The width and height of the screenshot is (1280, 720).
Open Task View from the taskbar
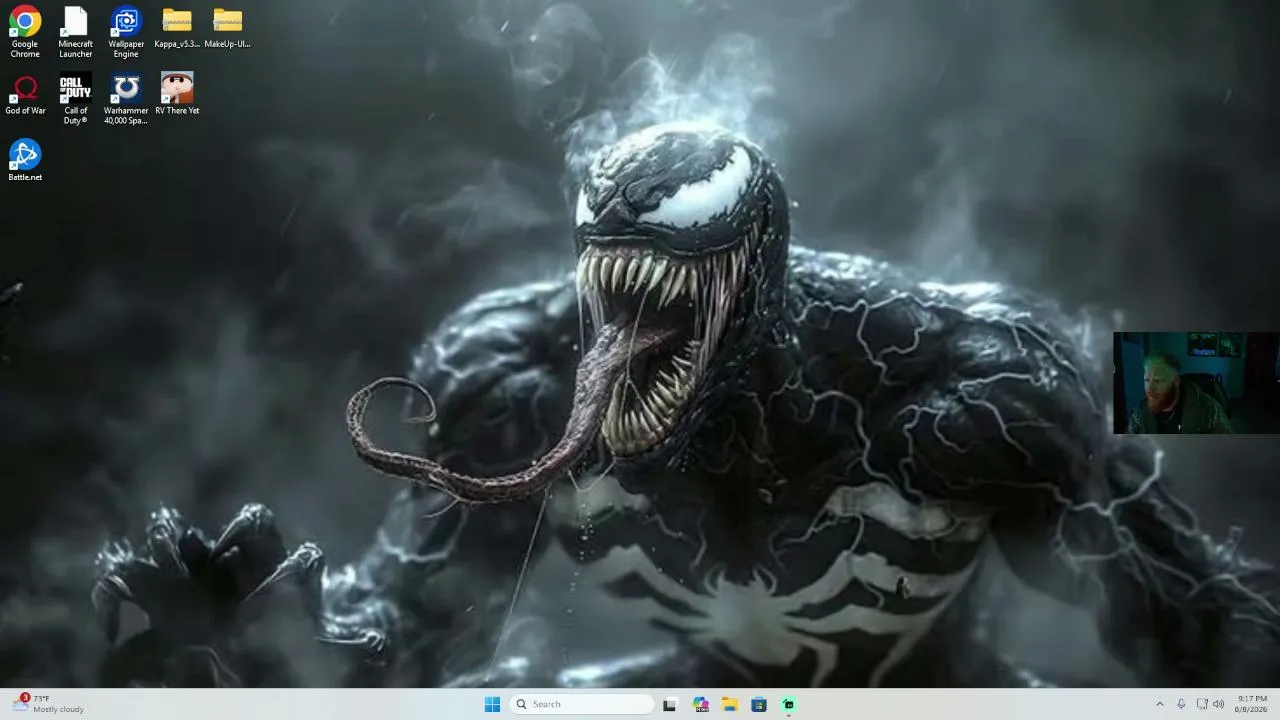pyautogui.click(x=669, y=704)
